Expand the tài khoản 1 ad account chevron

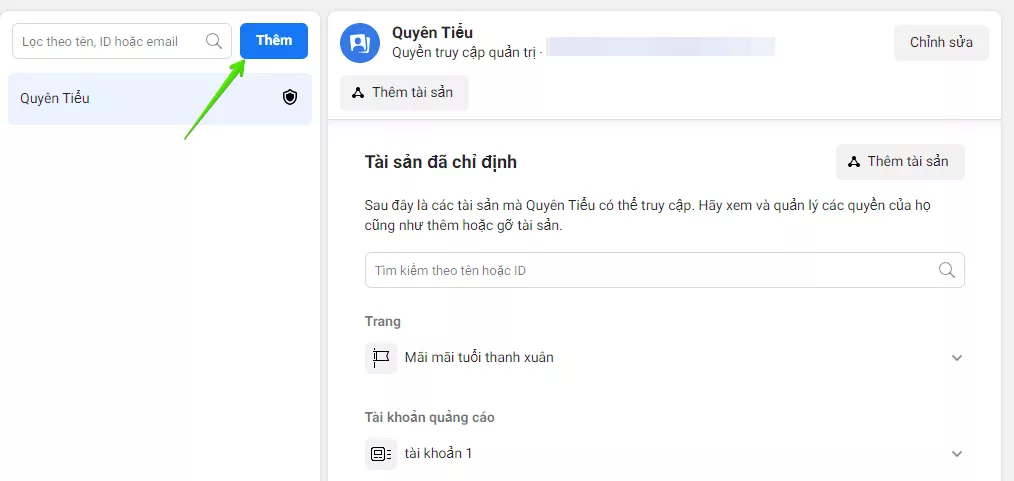956,454
